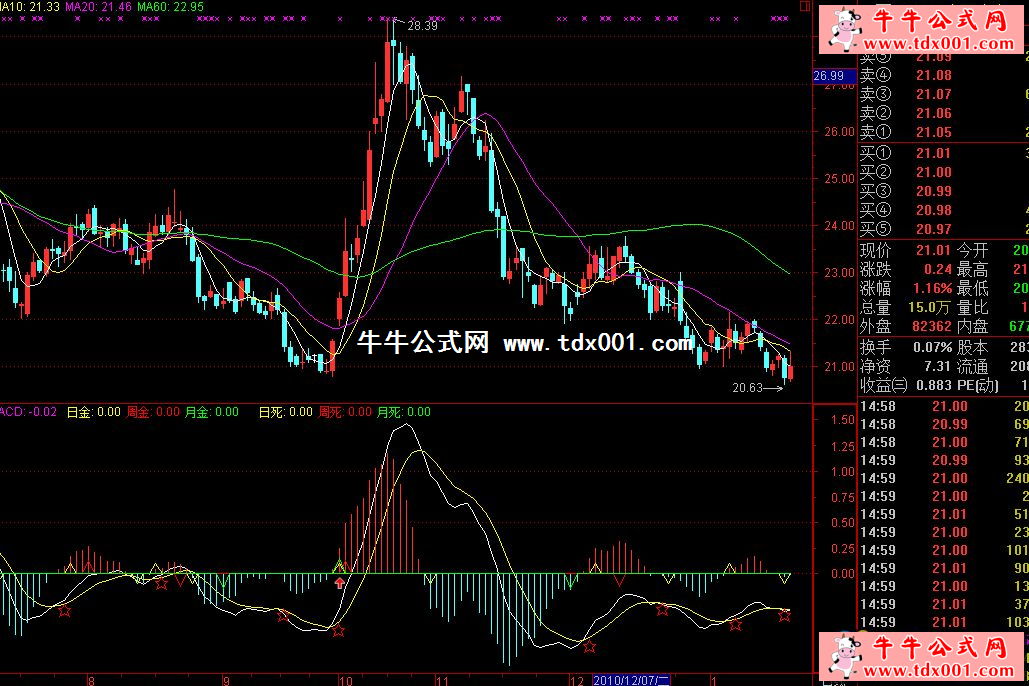Click the blue 26.99 cursor price tag
Image resolution: width=1029 pixels, height=686 pixels.
click(834, 76)
